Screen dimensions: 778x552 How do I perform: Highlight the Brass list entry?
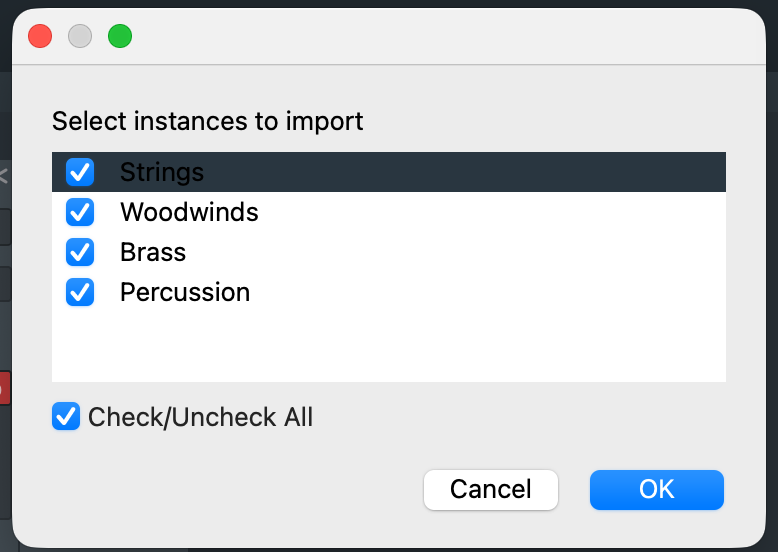pos(153,252)
